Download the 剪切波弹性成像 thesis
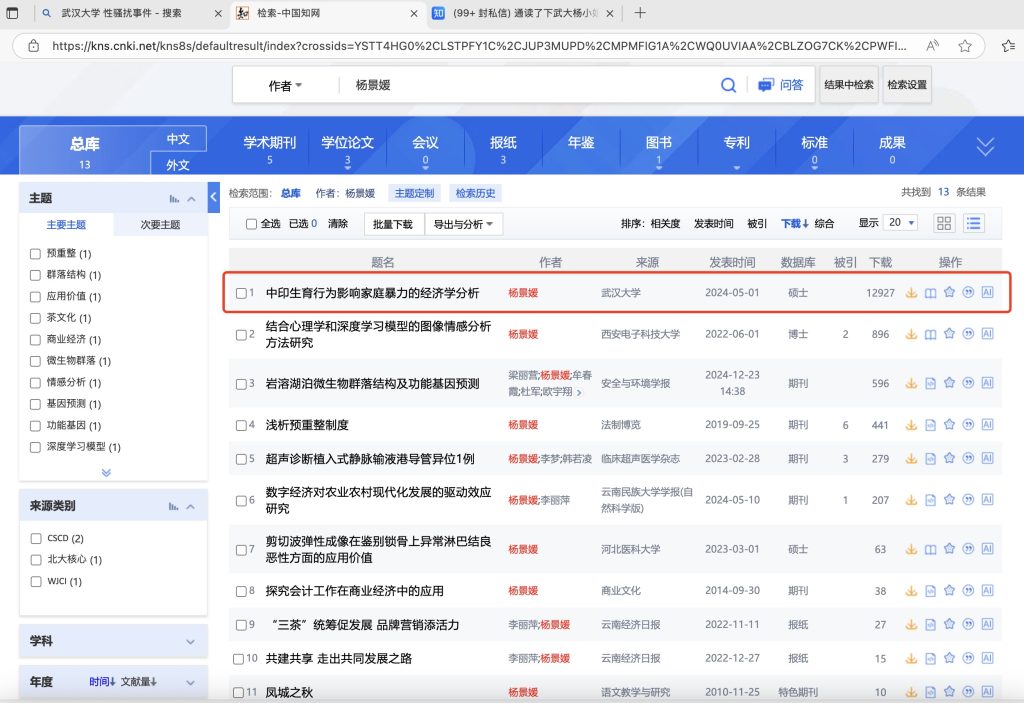The width and height of the screenshot is (1024, 703). [x=911, y=549]
